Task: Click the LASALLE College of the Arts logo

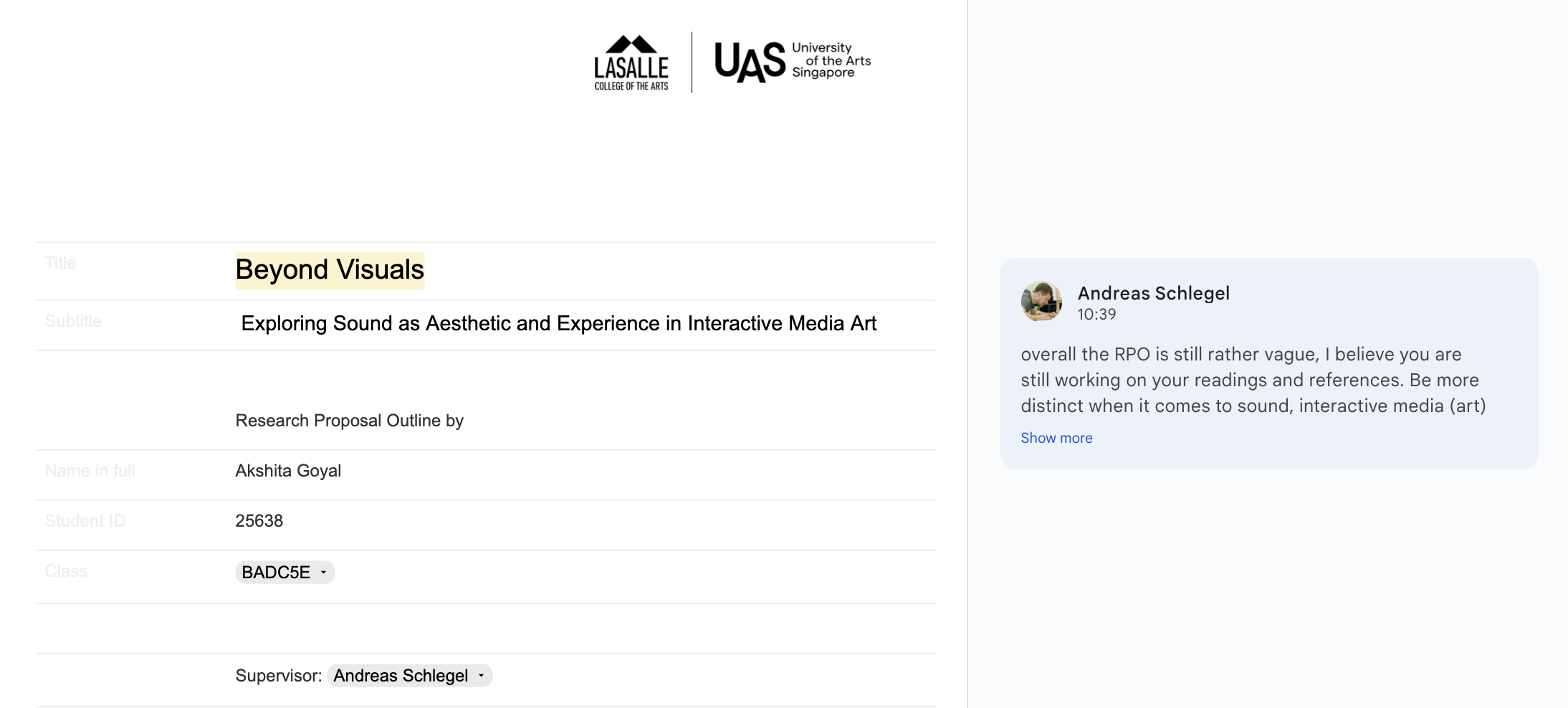Action: coord(631,63)
